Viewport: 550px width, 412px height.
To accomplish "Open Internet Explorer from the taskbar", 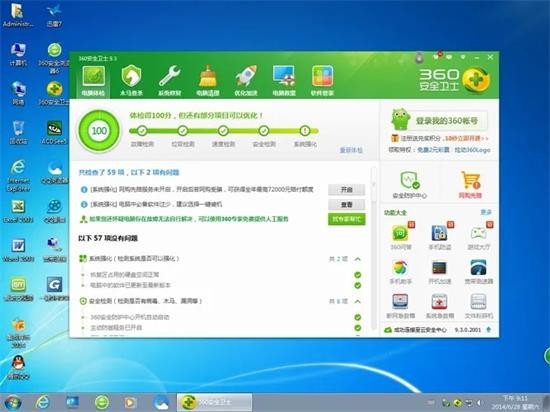I will (42, 402).
